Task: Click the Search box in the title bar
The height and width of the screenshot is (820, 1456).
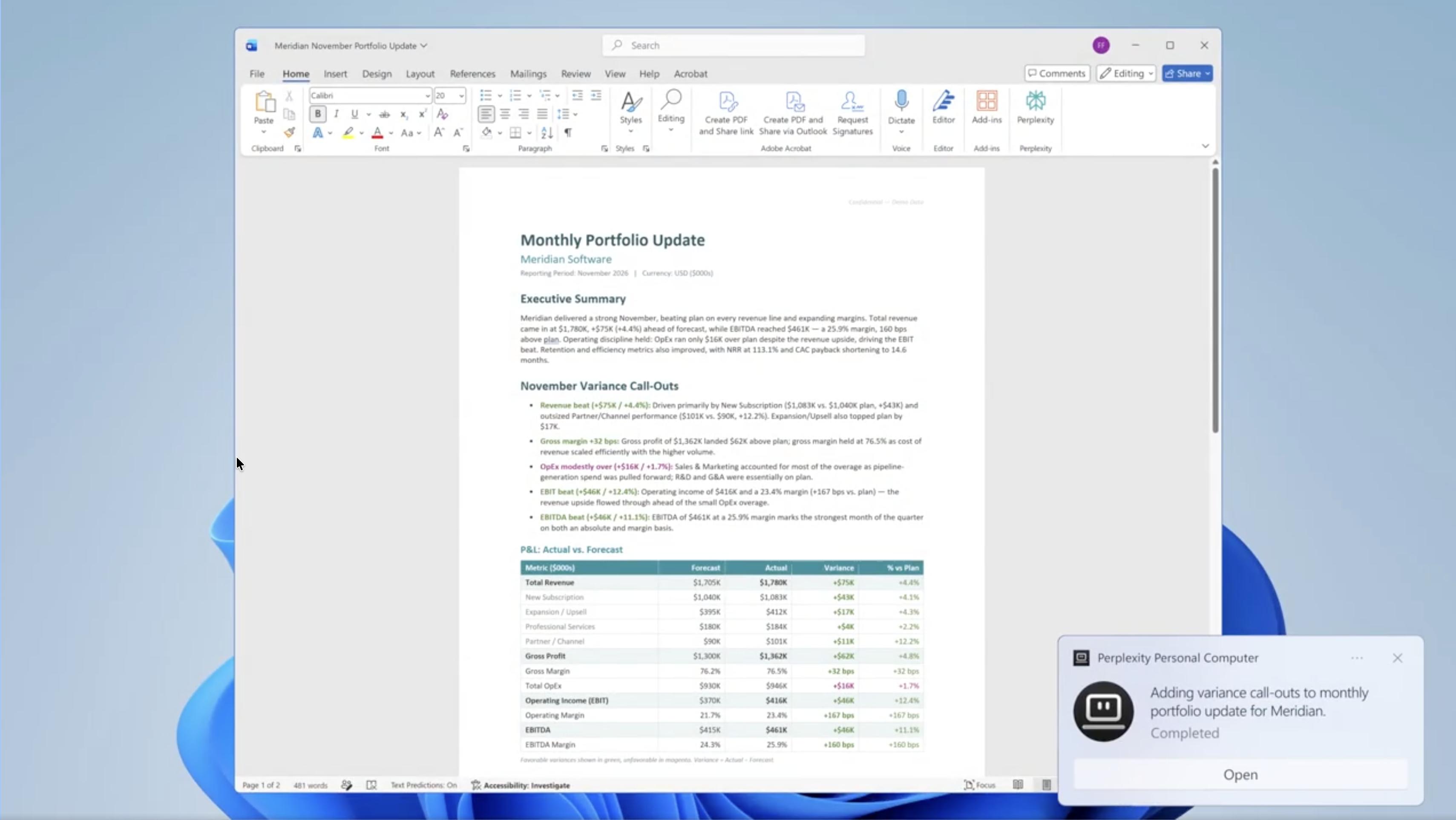Action: click(x=733, y=45)
